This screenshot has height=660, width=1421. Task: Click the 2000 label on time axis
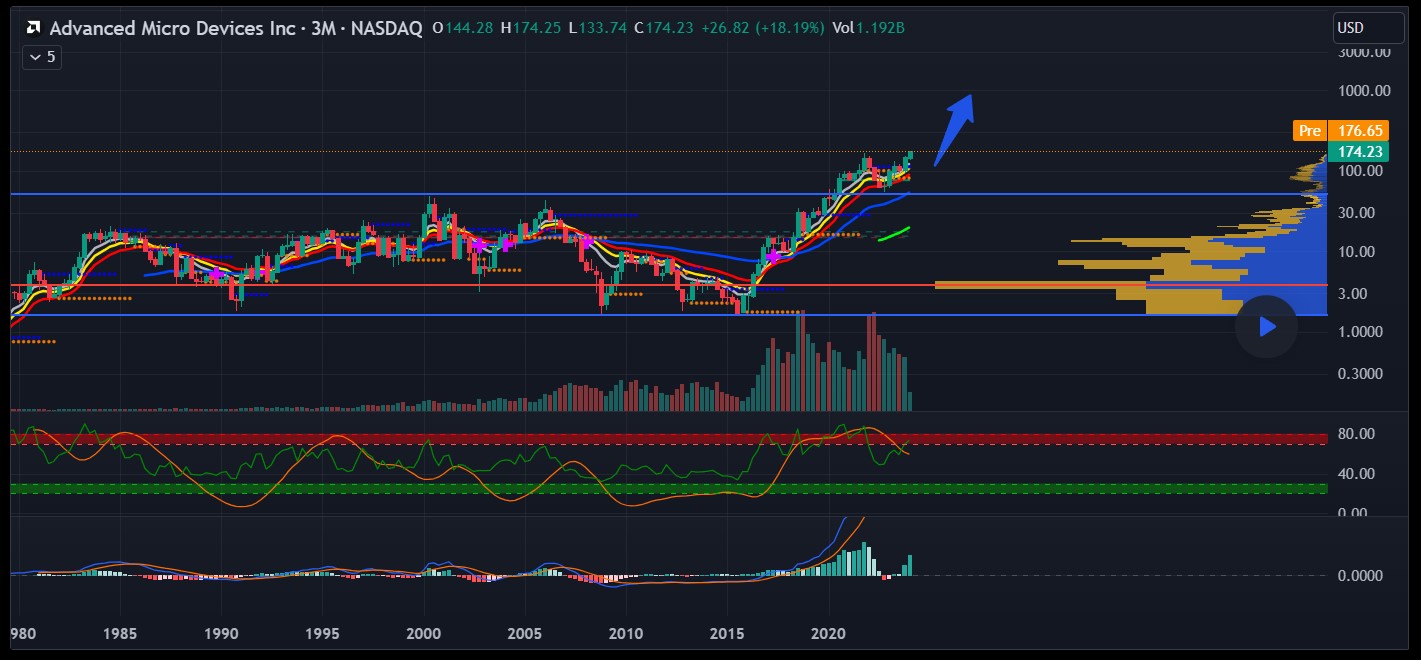(x=424, y=633)
